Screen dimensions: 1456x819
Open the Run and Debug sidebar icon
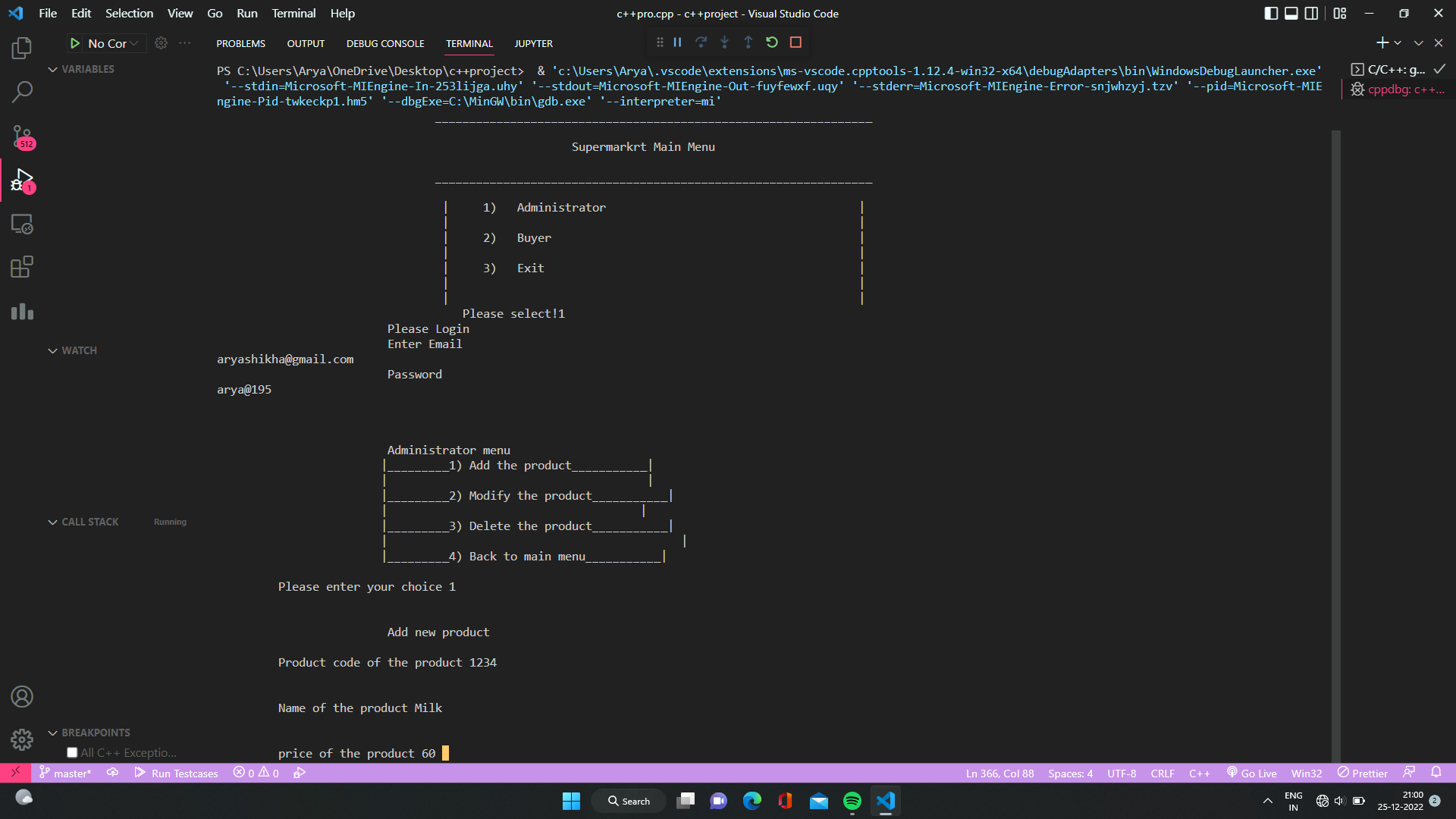pos(22,181)
